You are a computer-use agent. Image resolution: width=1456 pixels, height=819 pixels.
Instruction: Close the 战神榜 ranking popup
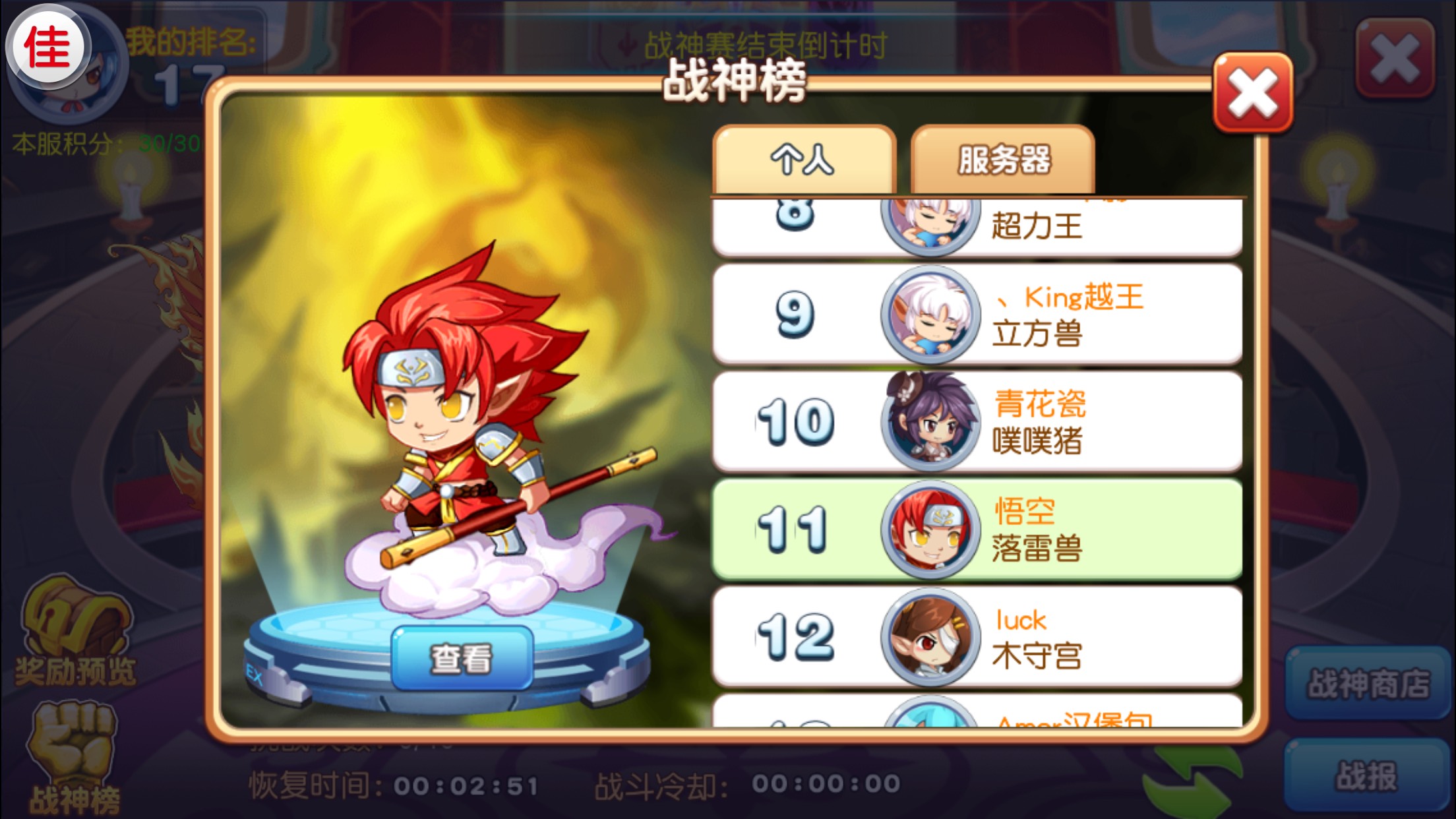(x=1252, y=92)
